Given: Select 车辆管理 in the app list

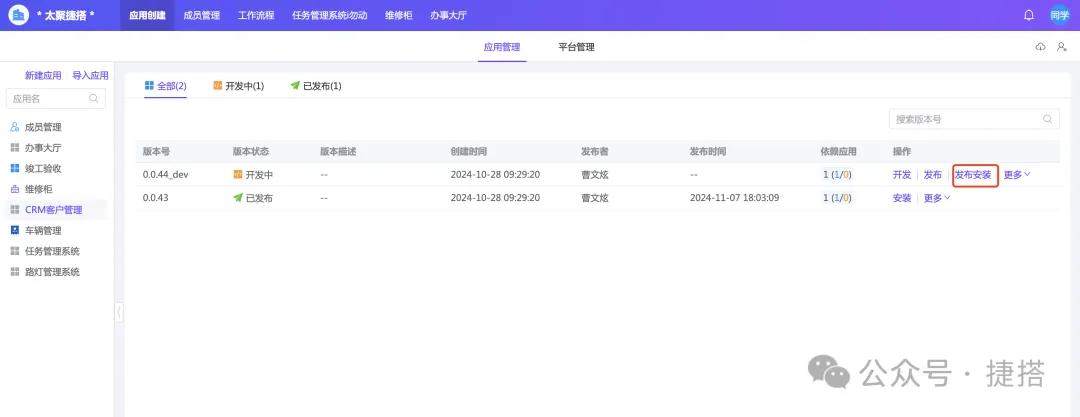Looking at the screenshot, I should tap(43, 230).
